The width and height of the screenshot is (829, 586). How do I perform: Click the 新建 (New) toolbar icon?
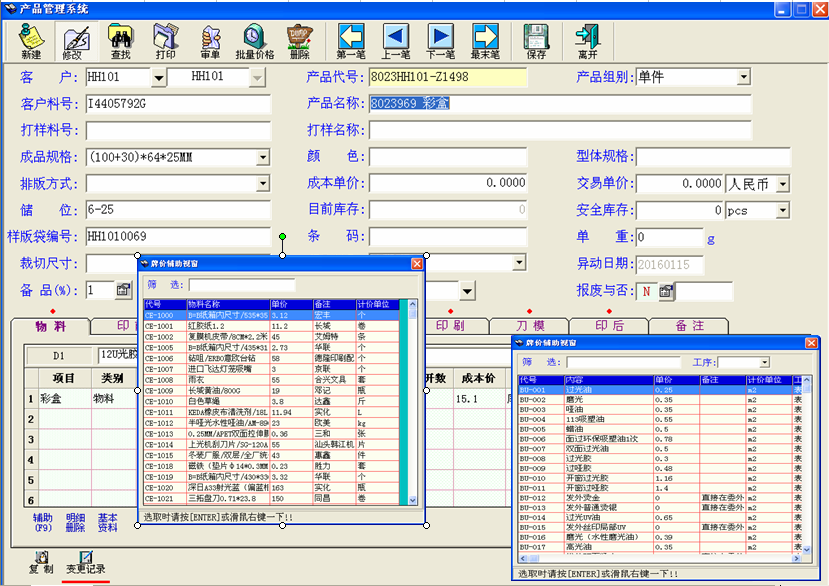[31, 41]
